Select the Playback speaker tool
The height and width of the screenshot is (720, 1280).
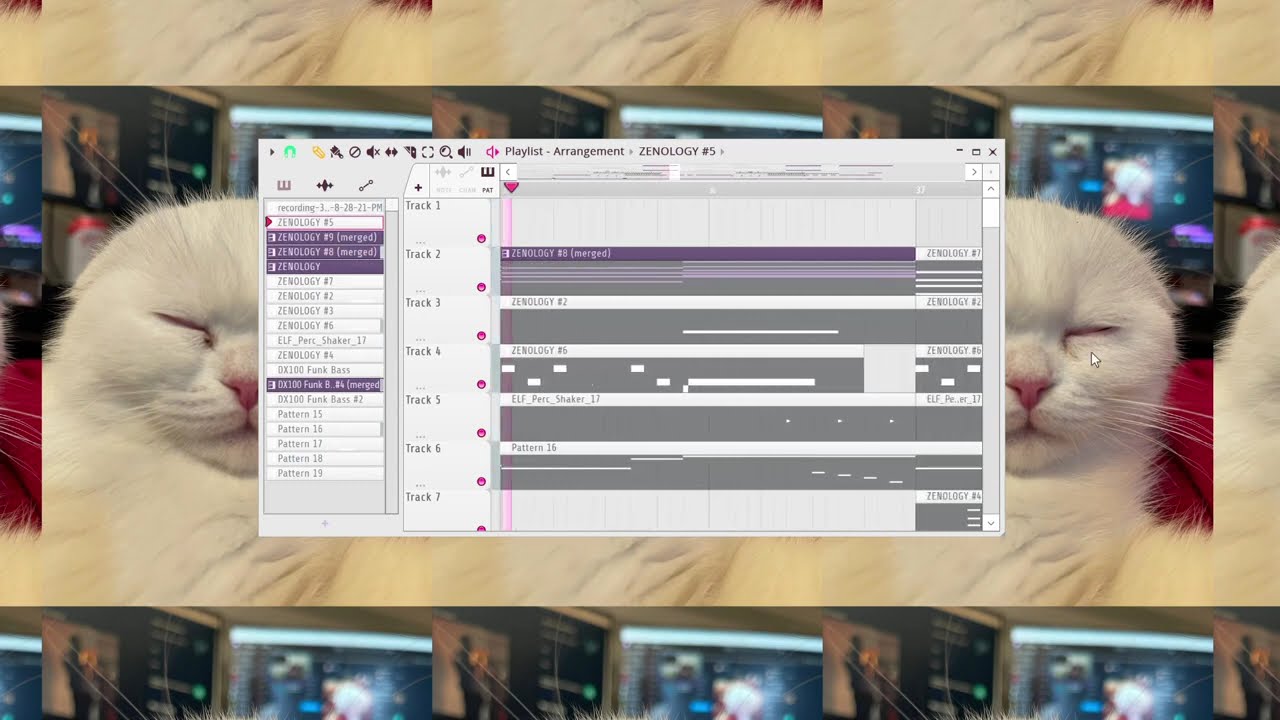464,152
